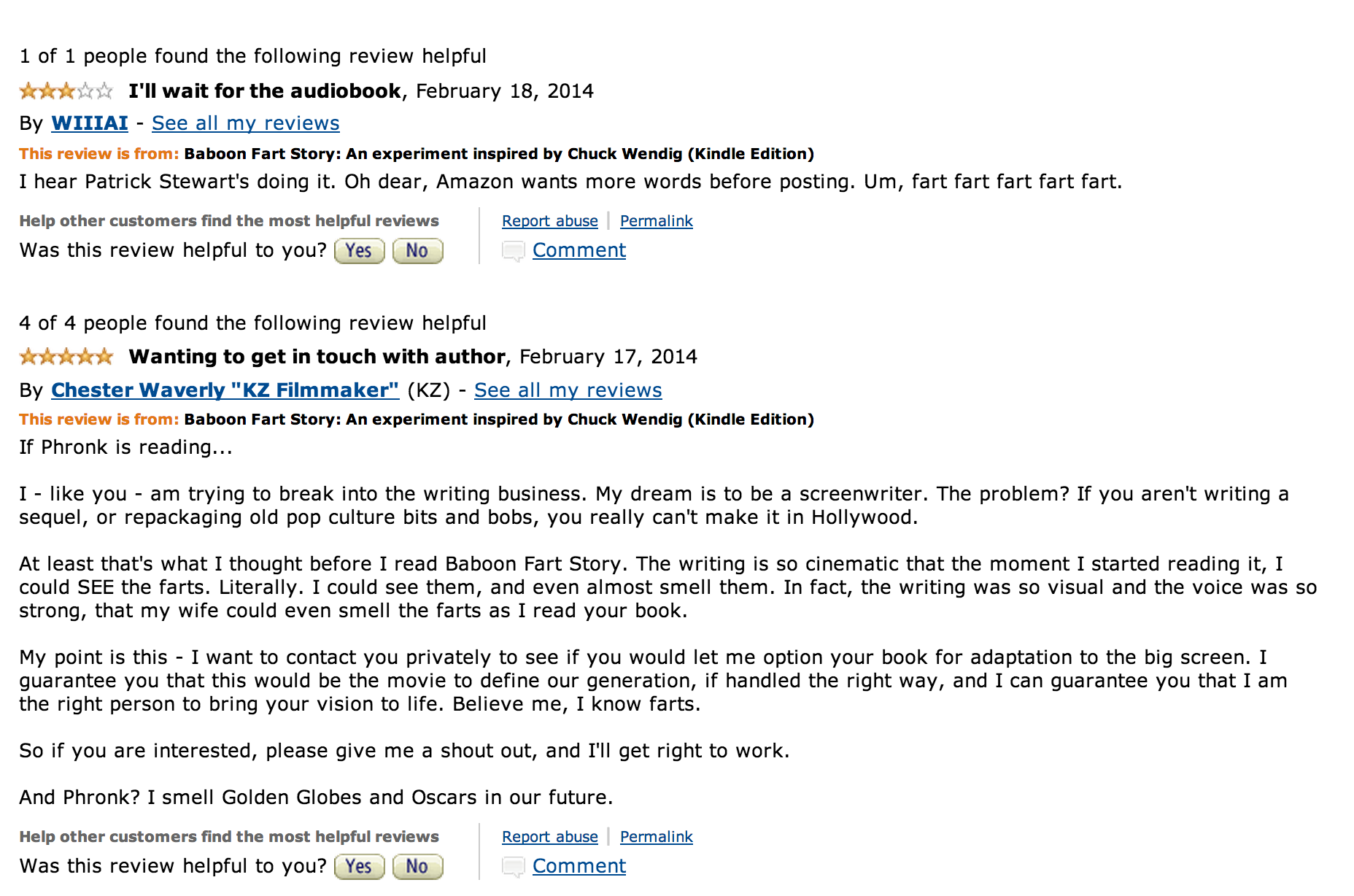Click the comment bubble icon under WIIIAI's review
The height and width of the screenshot is (896, 1354).
pyautogui.click(x=514, y=251)
